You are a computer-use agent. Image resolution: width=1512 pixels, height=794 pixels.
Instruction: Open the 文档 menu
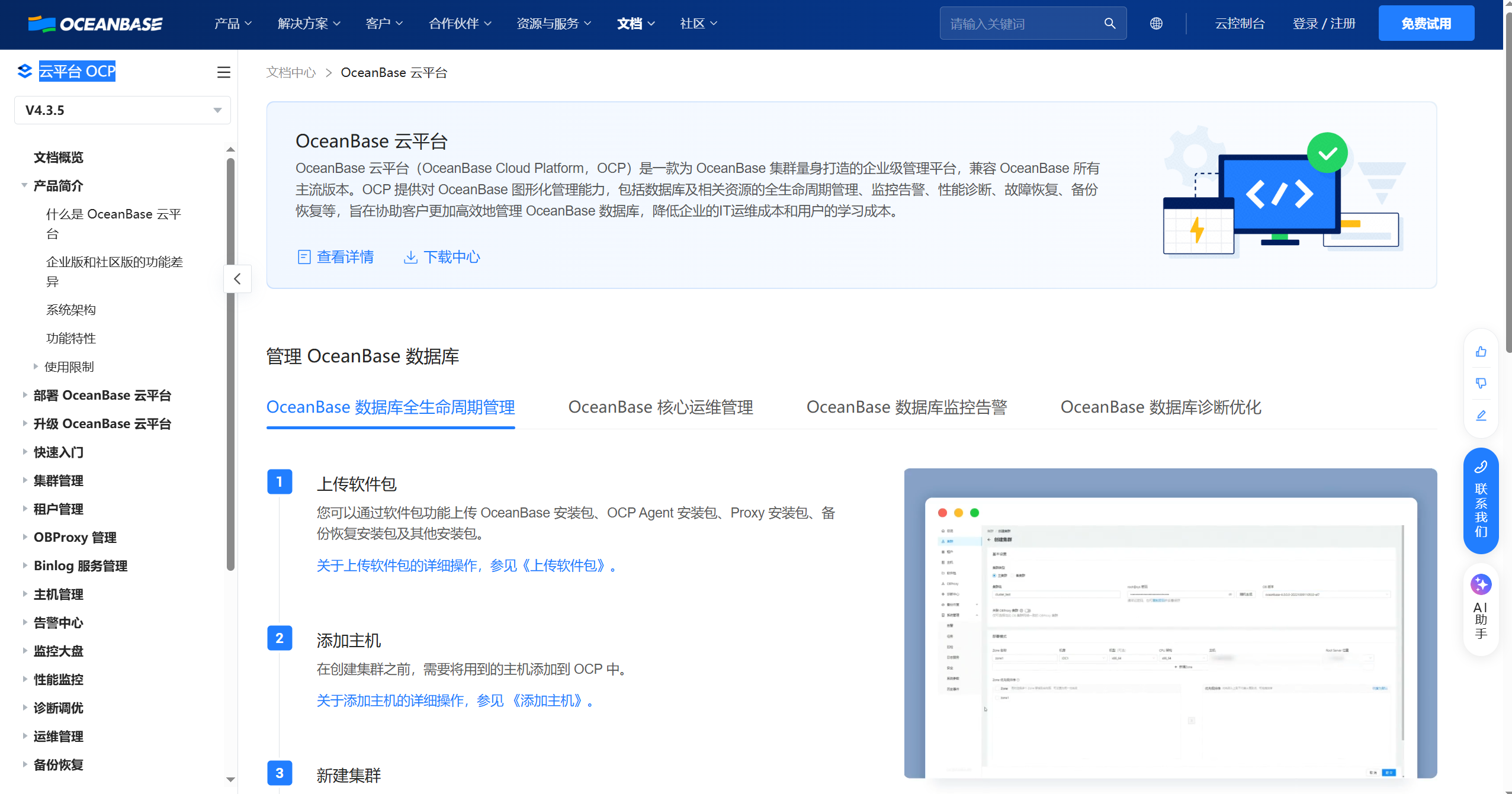coord(634,24)
